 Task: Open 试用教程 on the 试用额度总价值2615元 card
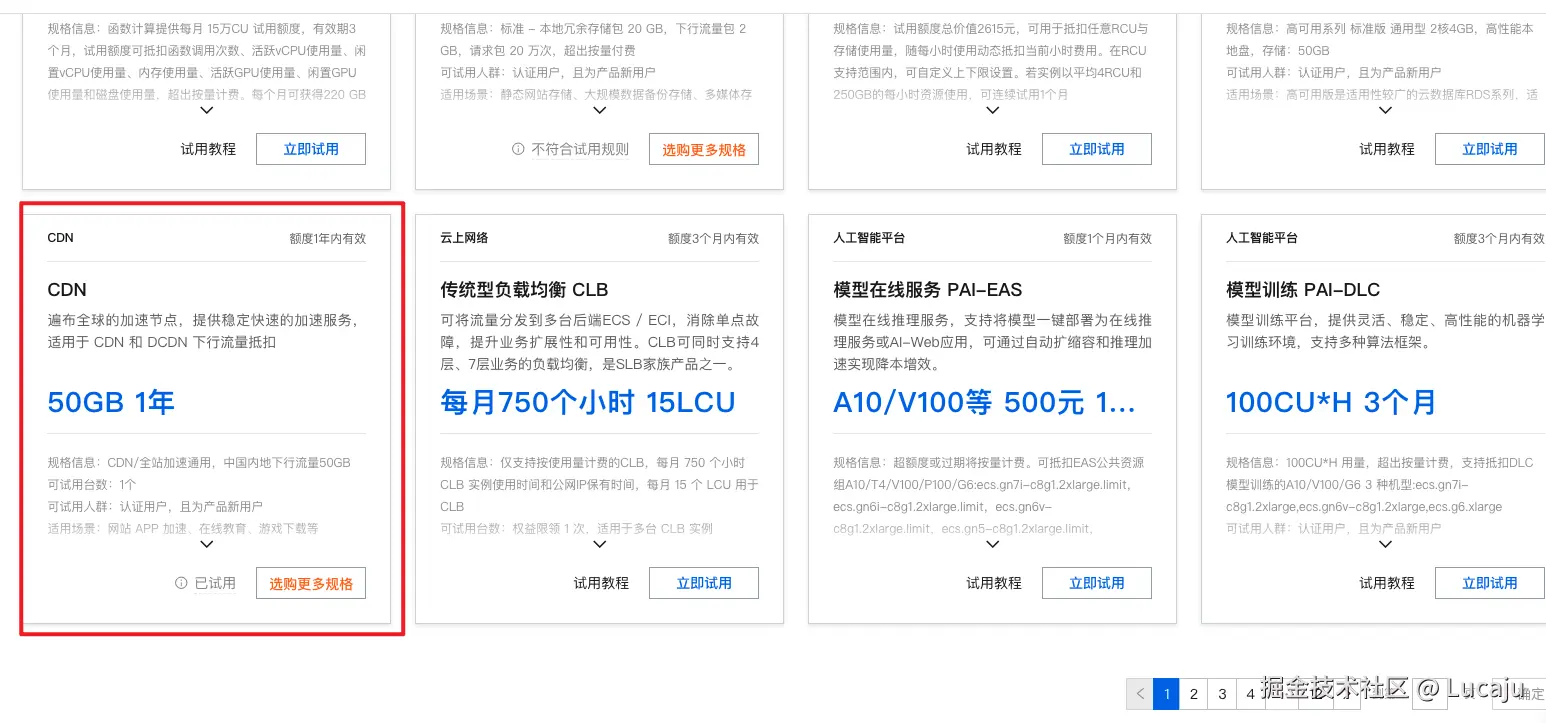tap(994, 149)
